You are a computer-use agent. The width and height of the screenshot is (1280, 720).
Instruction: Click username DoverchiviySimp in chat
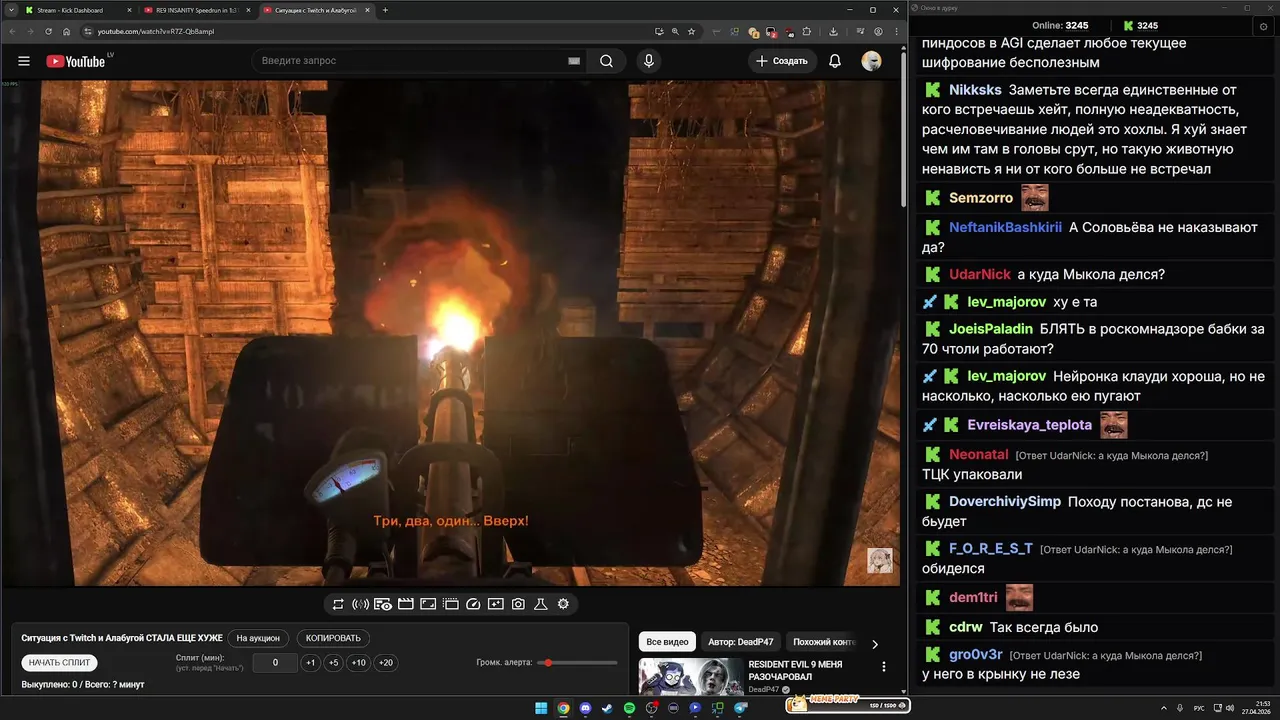1005,501
